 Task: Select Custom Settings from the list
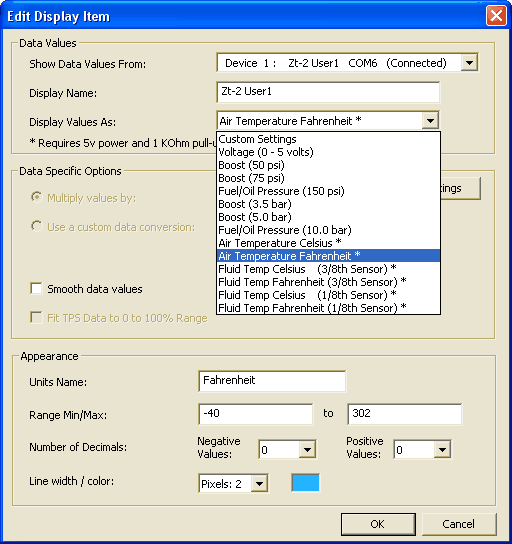(x=328, y=139)
